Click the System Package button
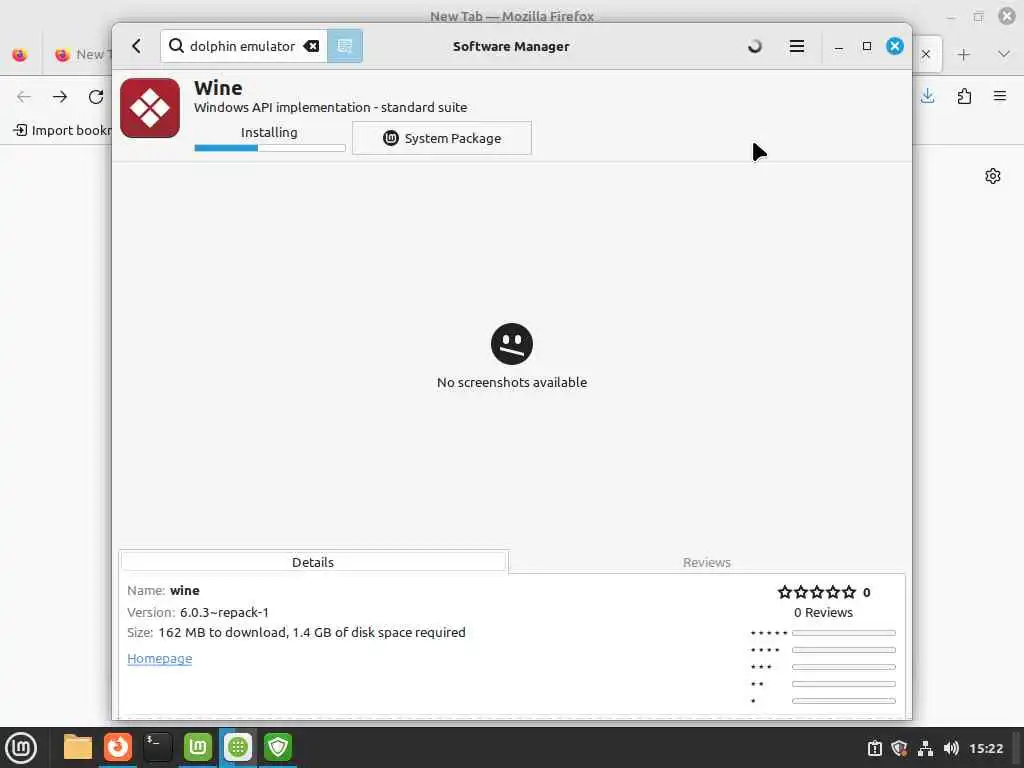The image size is (1024, 768). 442,138
